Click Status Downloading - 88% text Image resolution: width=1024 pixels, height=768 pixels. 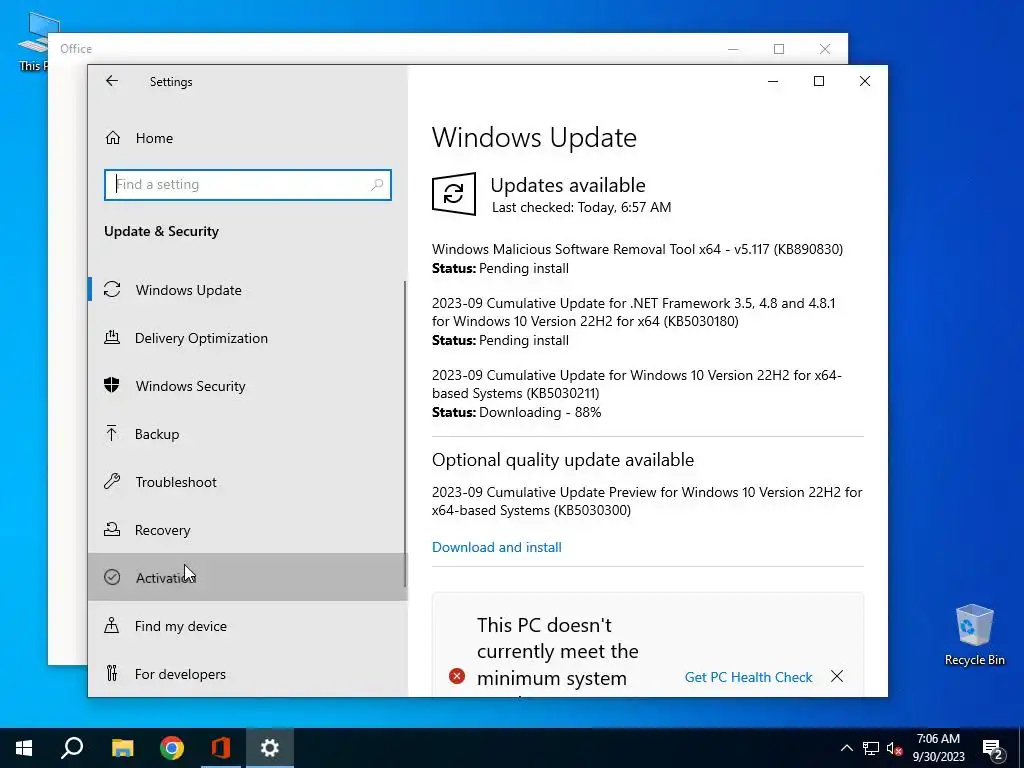517,413
